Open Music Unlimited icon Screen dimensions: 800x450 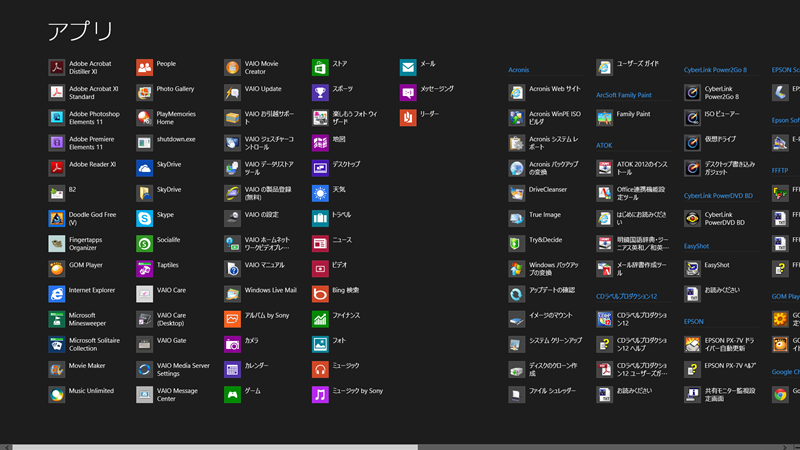[x=57, y=394]
